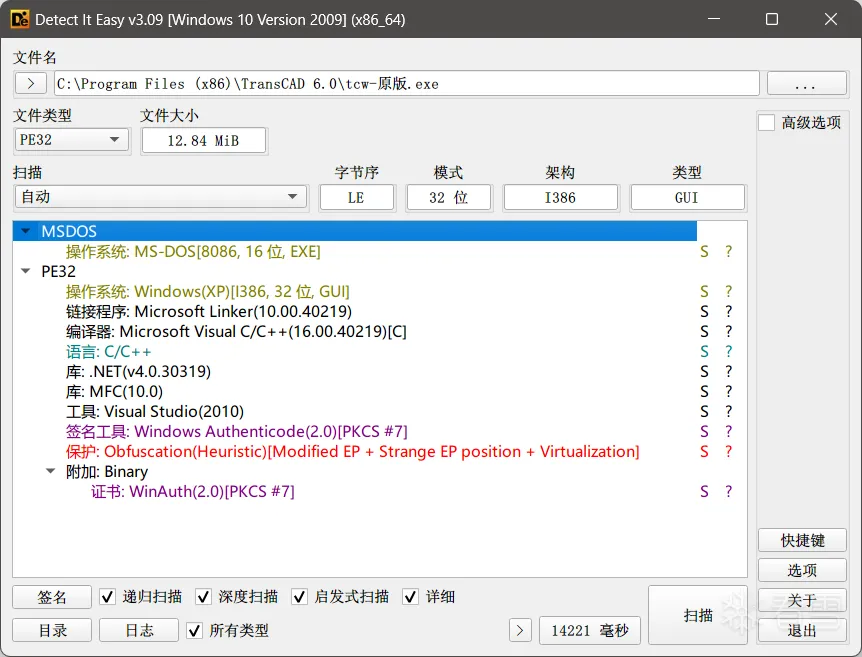
Task: Uncheck the 深度扫描 checkbox
Action: coord(203,597)
